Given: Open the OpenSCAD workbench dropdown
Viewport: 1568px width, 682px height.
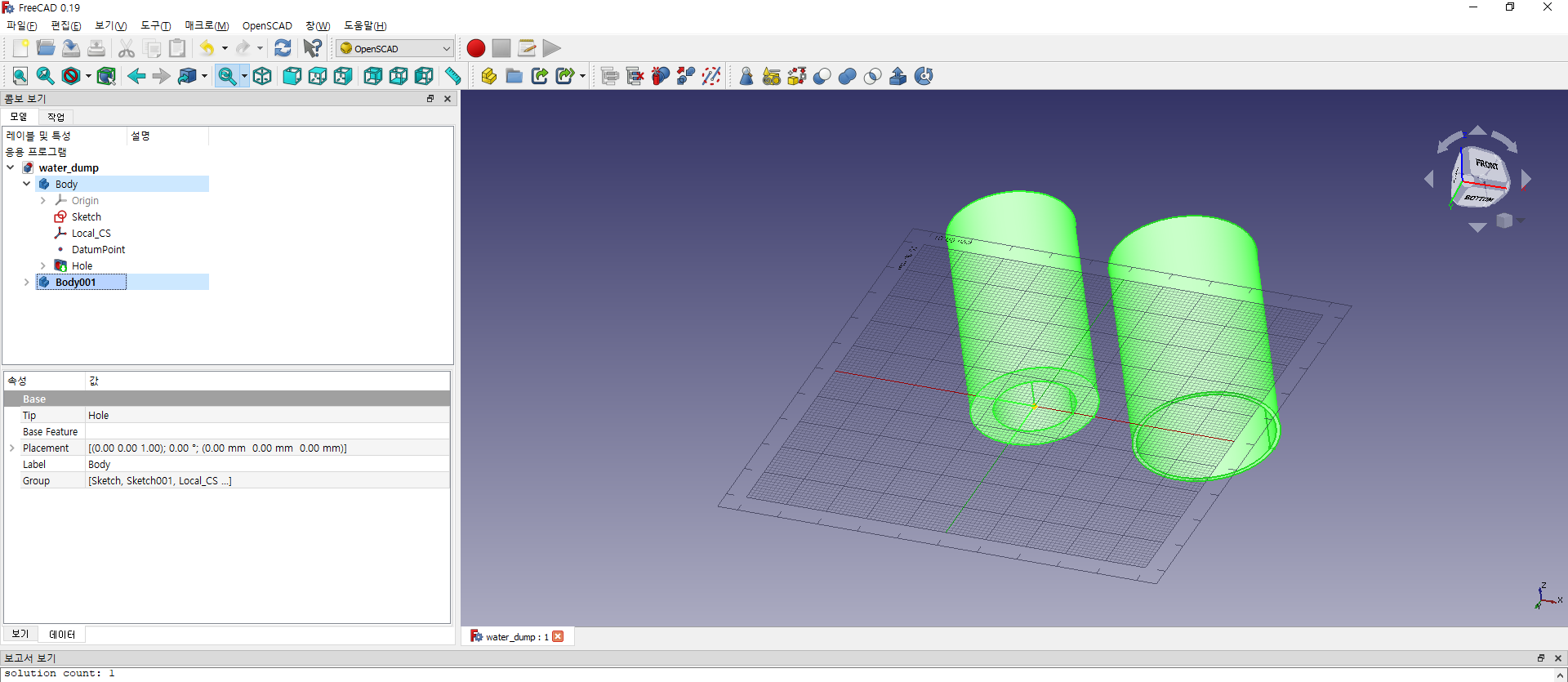Looking at the screenshot, I should coord(395,48).
